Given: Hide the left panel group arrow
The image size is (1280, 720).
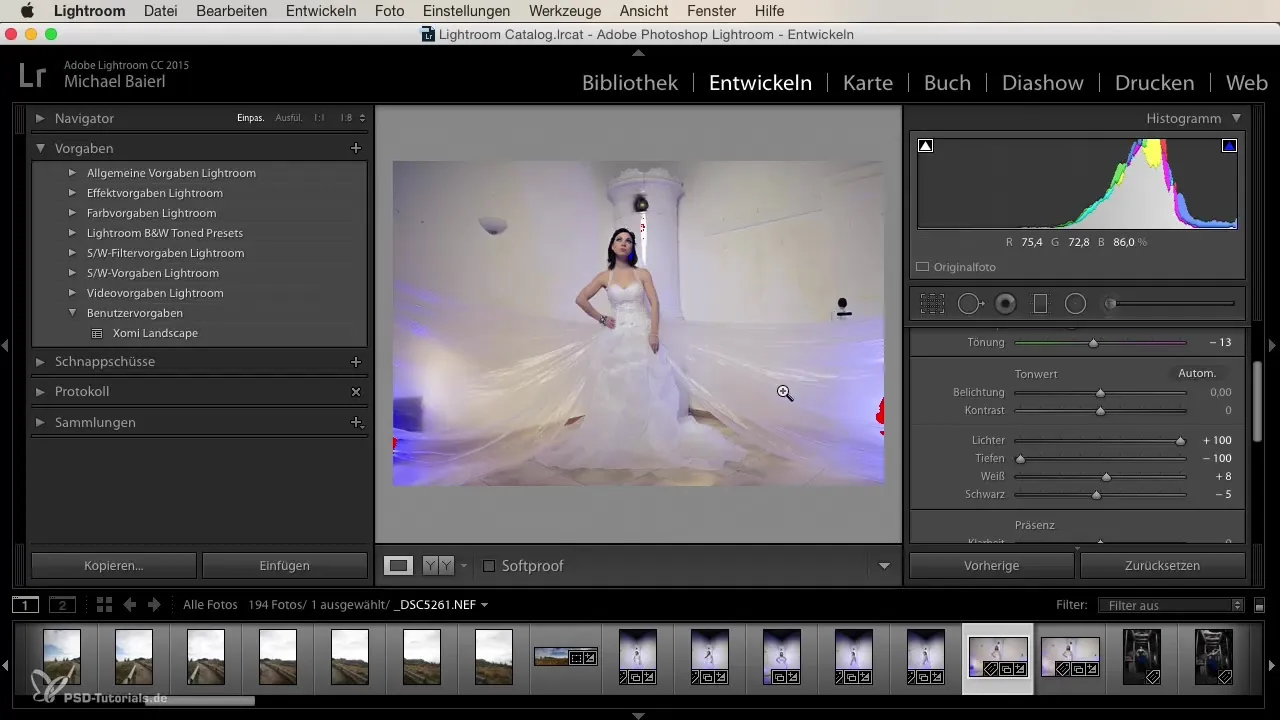Looking at the screenshot, I should point(5,345).
